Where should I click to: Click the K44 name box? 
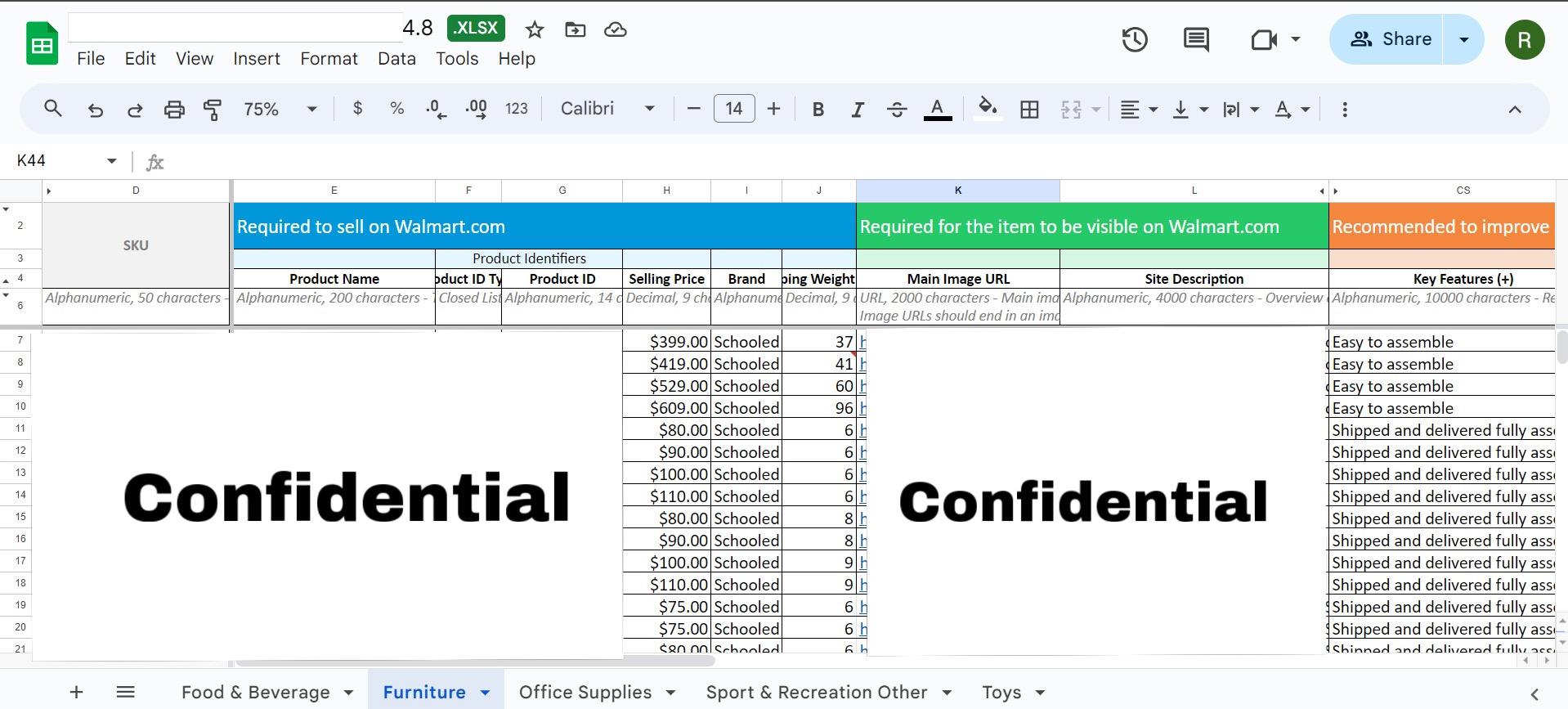pos(55,161)
